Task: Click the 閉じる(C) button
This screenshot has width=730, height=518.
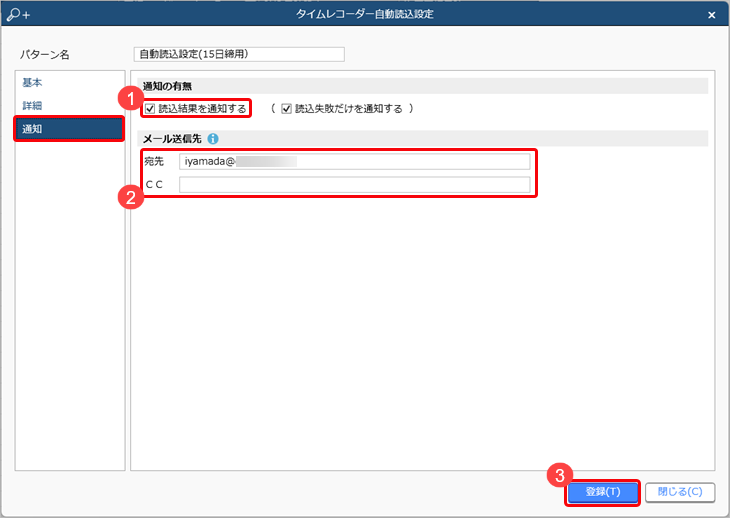Action: point(680,492)
